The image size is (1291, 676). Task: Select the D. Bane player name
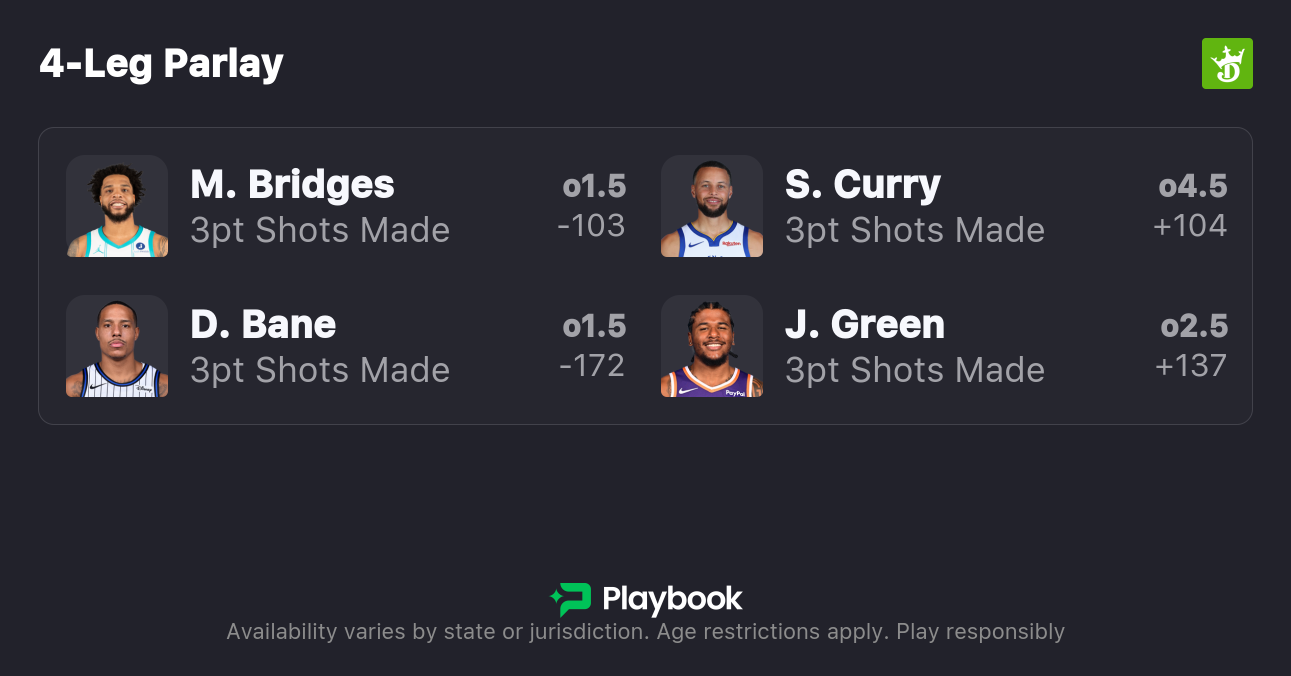[x=263, y=325]
